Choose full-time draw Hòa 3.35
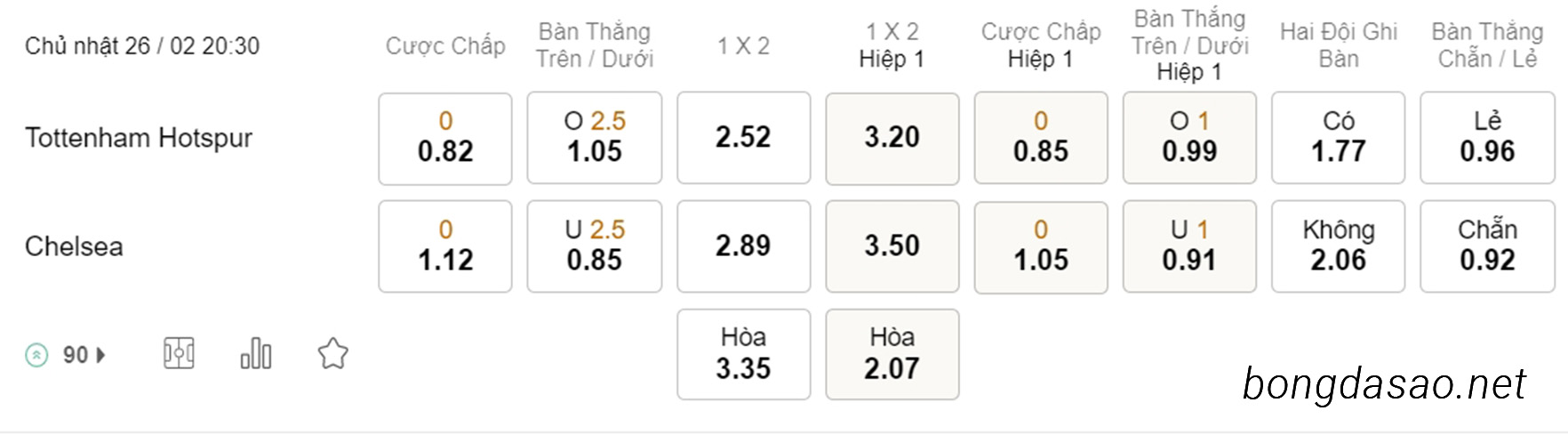 pyautogui.click(x=744, y=354)
